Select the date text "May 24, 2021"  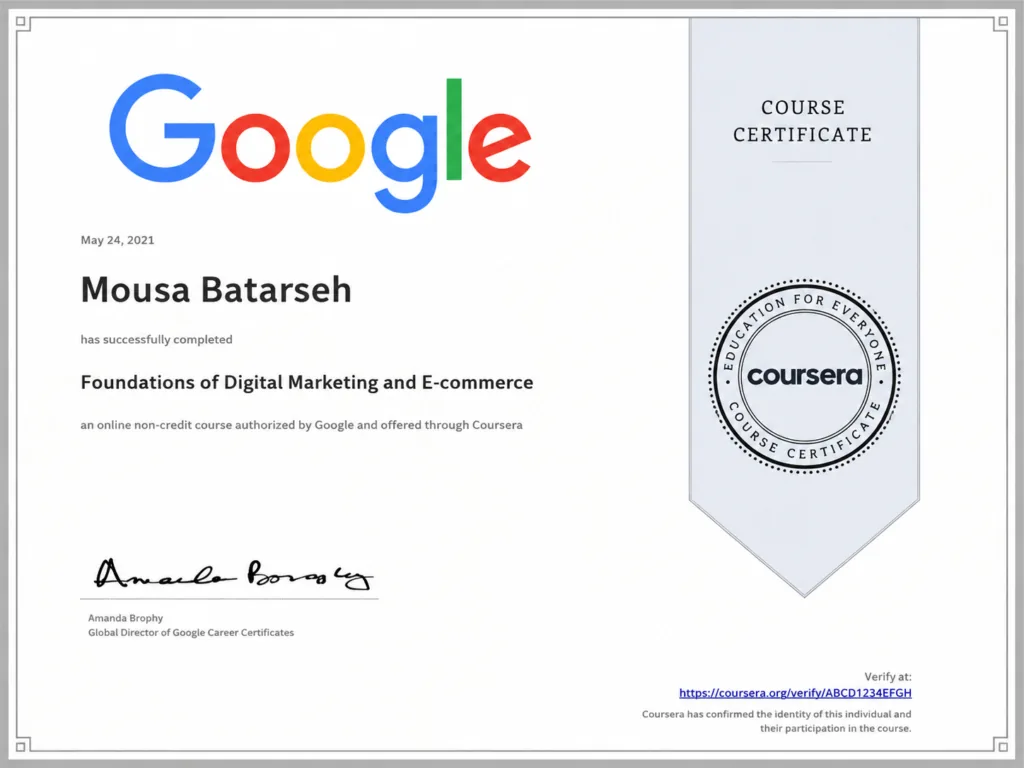pos(118,240)
